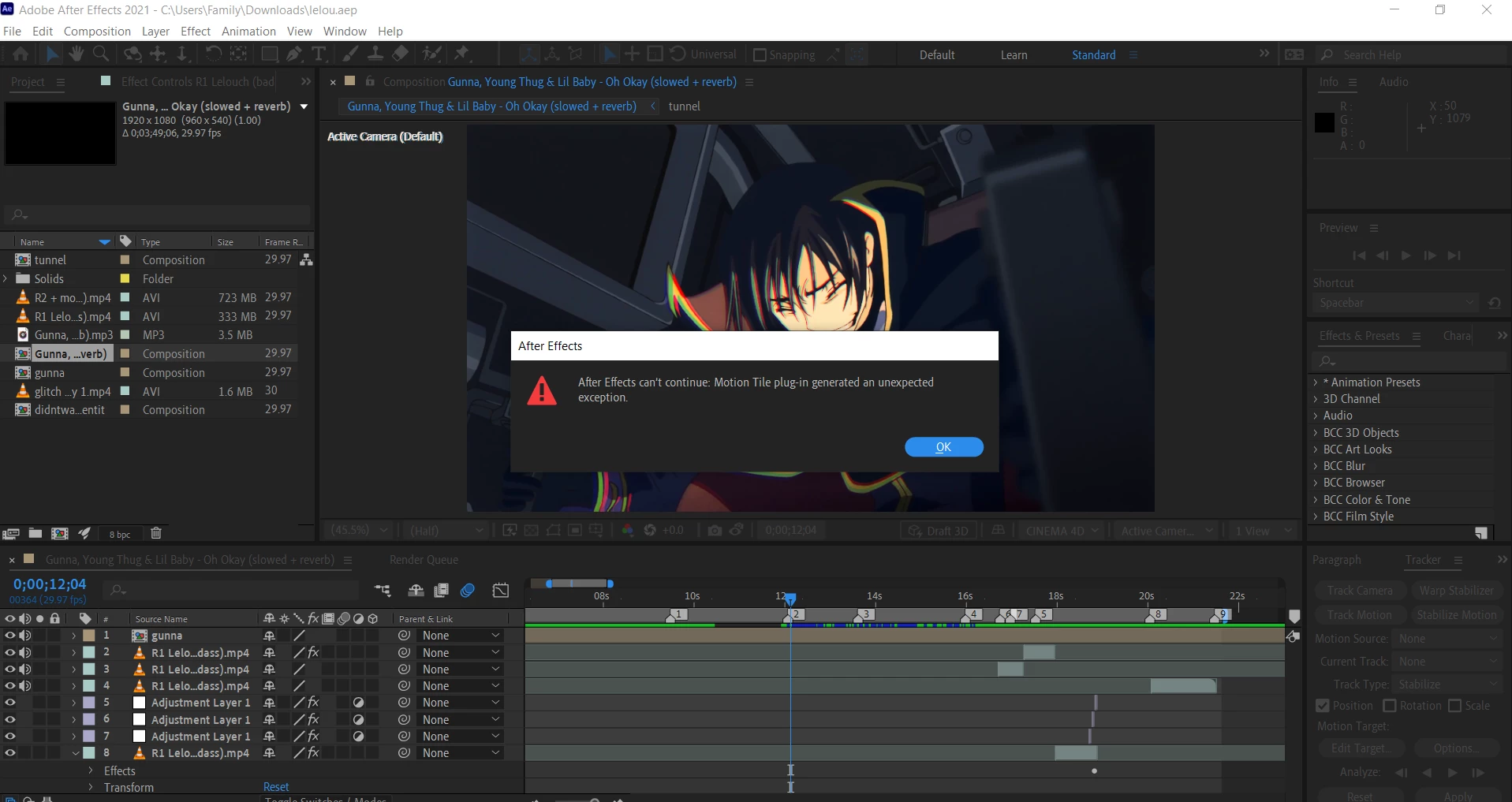Click the trash icon in Project panel

[x=156, y=533]
